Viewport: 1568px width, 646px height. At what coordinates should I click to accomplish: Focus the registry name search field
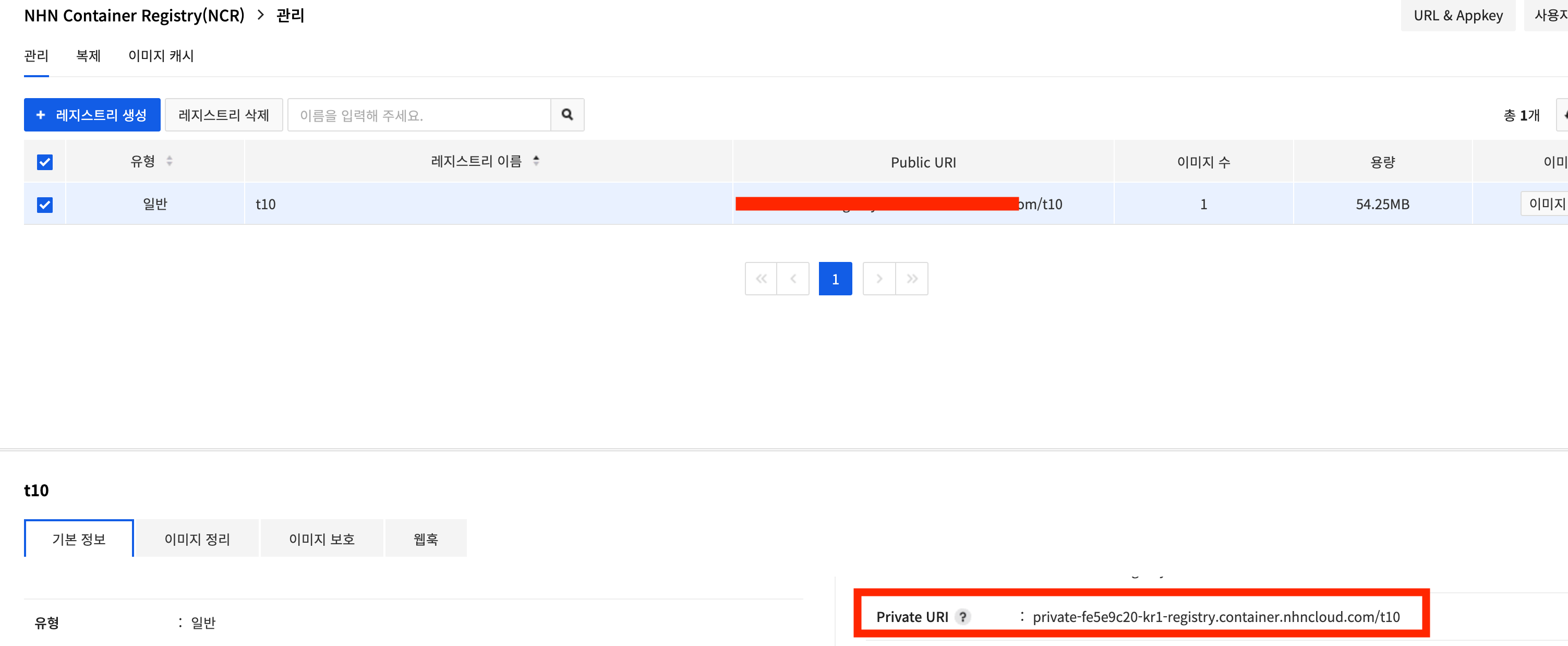[x=419, y=115]
